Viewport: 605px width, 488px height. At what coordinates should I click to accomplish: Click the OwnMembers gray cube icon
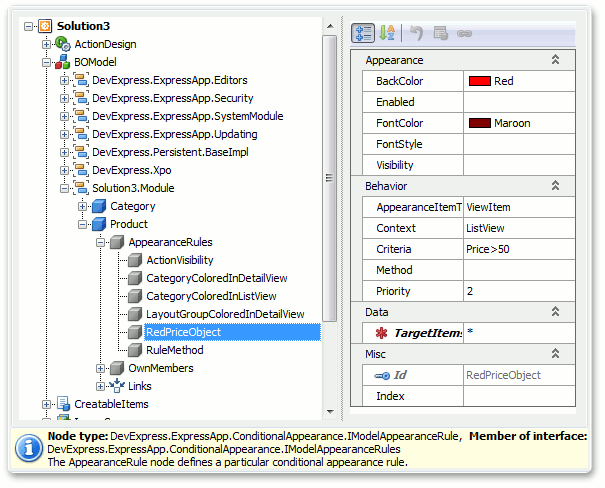(117, 368)
